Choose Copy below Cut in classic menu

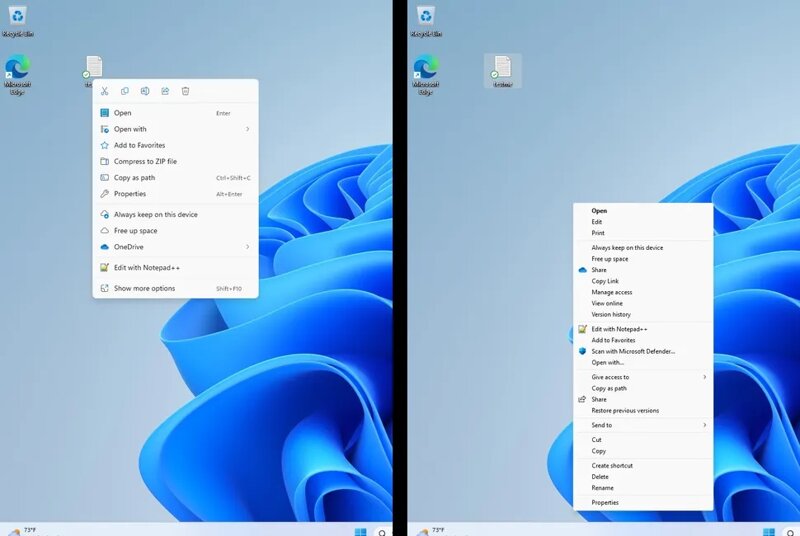[x=643, y=451]
